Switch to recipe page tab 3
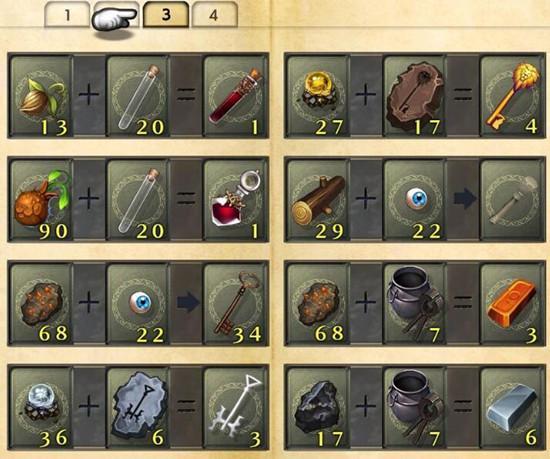 coord(166,14)
